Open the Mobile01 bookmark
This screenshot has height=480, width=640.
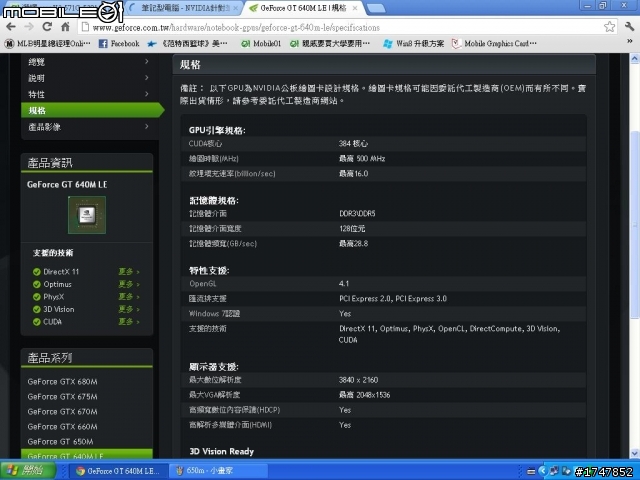(x=261, y=43)
